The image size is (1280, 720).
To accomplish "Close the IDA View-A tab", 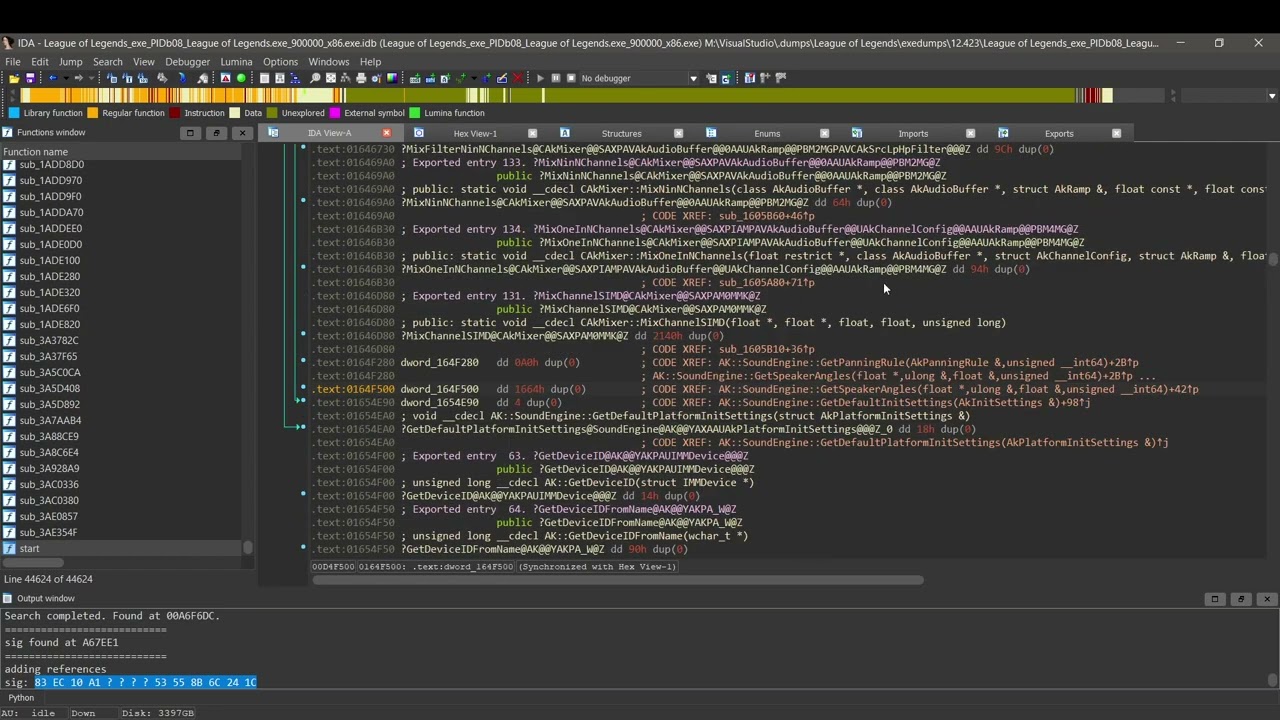I will [386, 133].
